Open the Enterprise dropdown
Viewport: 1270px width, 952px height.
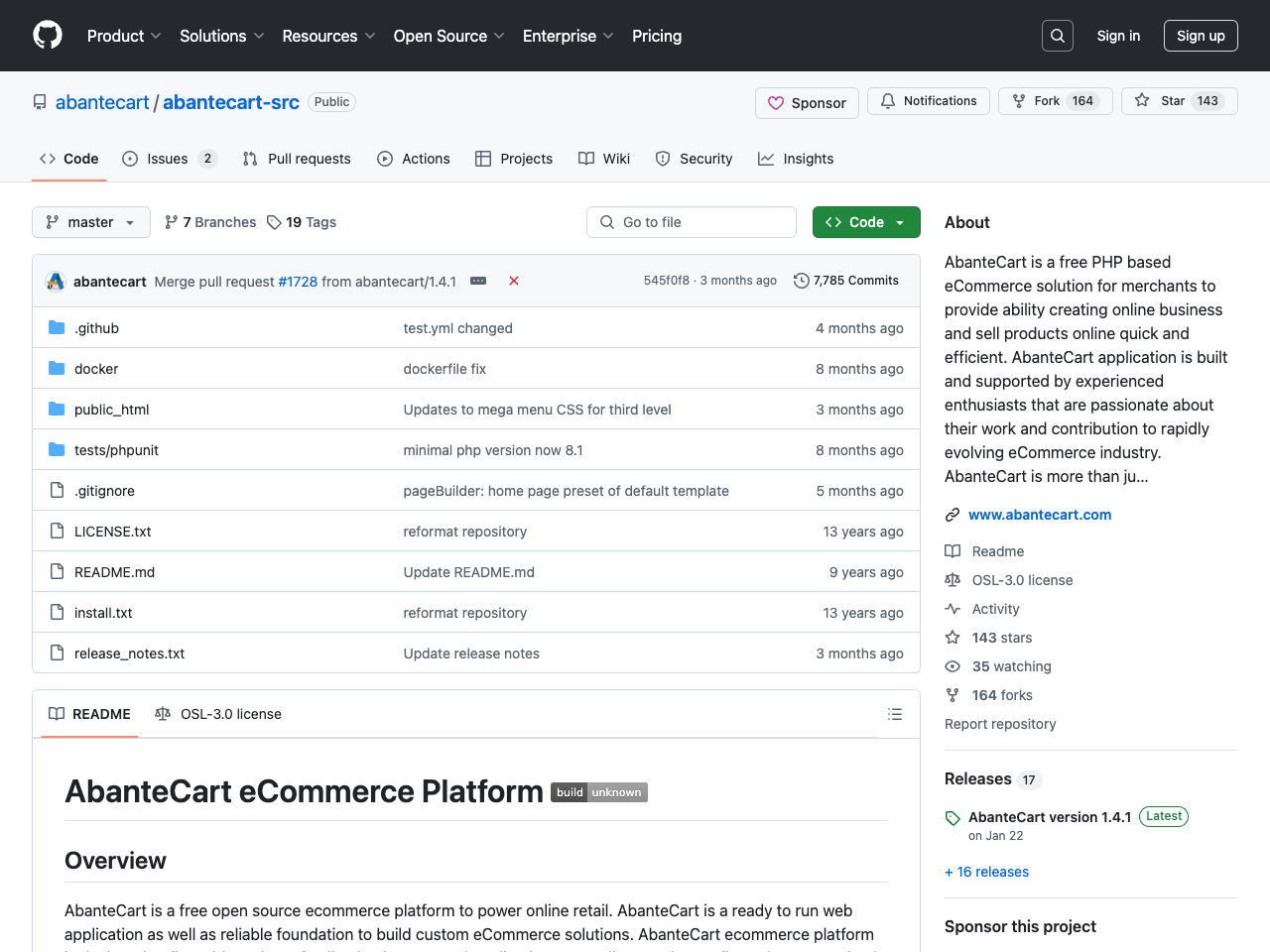point(569,36)
